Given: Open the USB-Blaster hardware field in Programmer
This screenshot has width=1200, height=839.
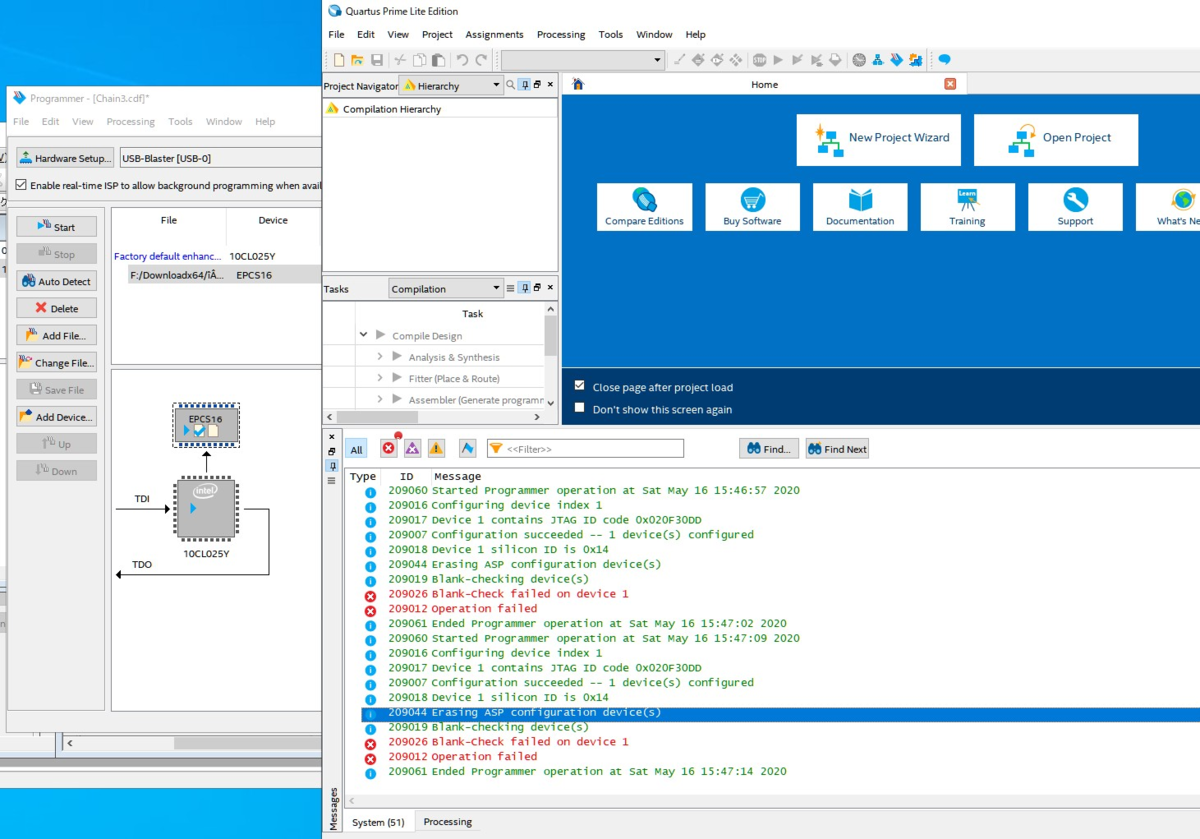Looking at the screenshot, I should 220,158.
